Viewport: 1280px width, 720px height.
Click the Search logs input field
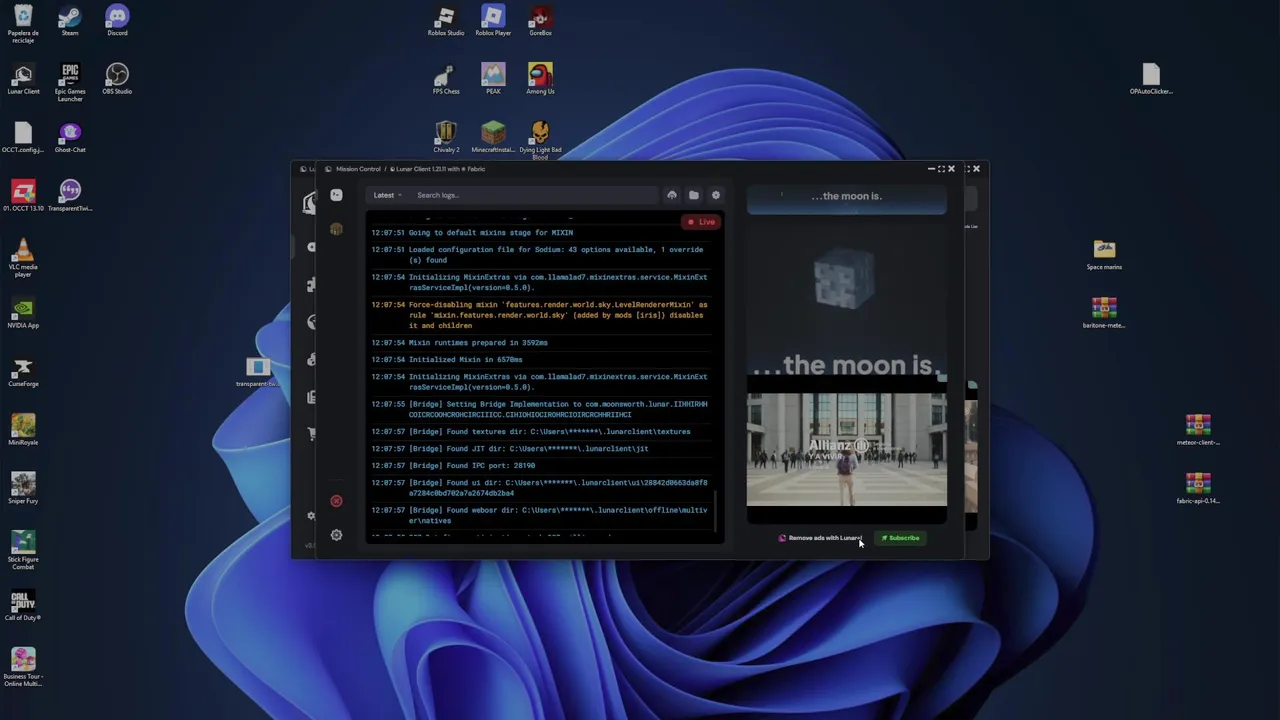pos(533,195)
